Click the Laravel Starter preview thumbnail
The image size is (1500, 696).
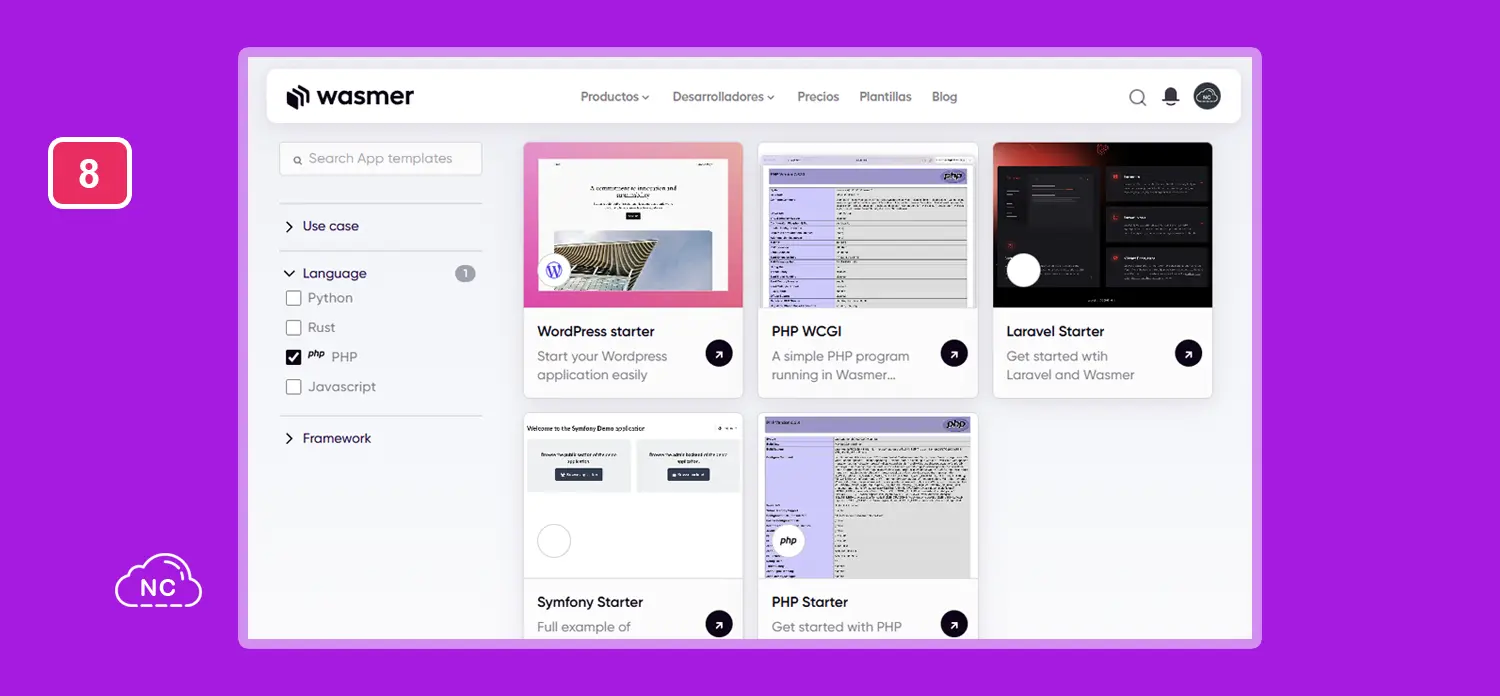coord(1102,225)
